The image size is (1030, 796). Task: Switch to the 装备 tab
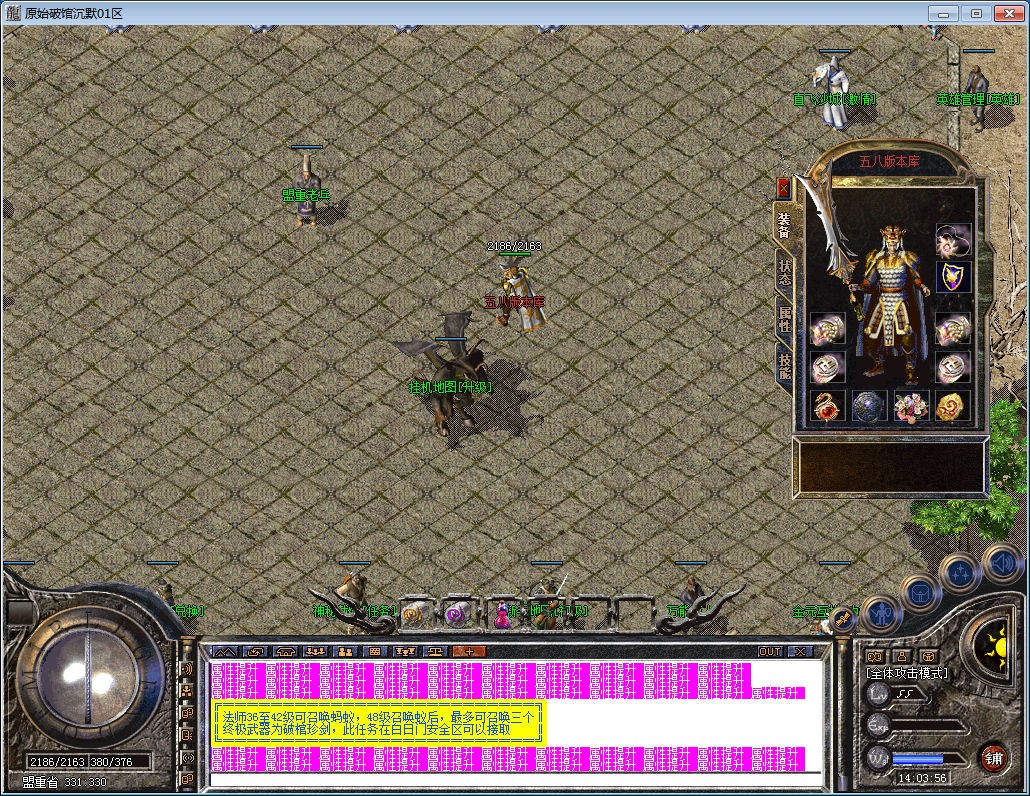point(785,225)
